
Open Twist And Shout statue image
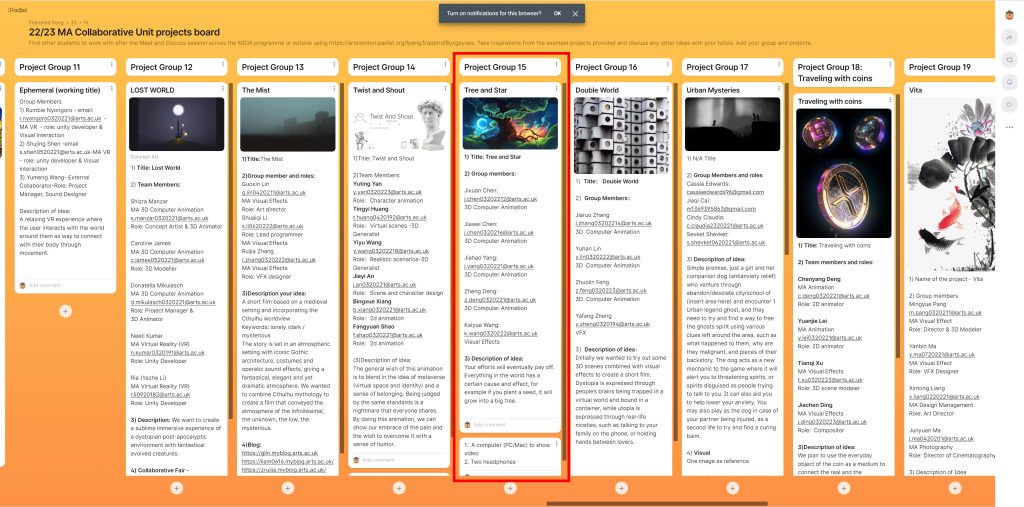click(399, 124)
